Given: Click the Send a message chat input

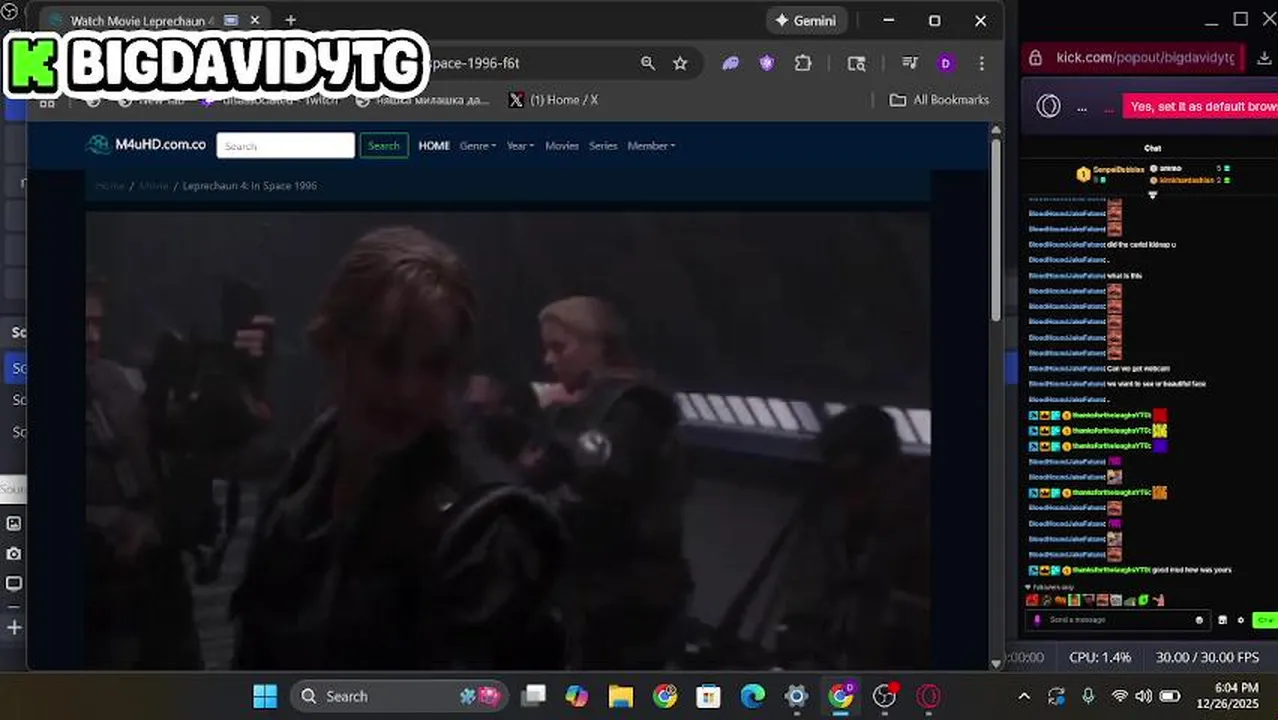Looking at the screenshot, I should coord(1118,620).
